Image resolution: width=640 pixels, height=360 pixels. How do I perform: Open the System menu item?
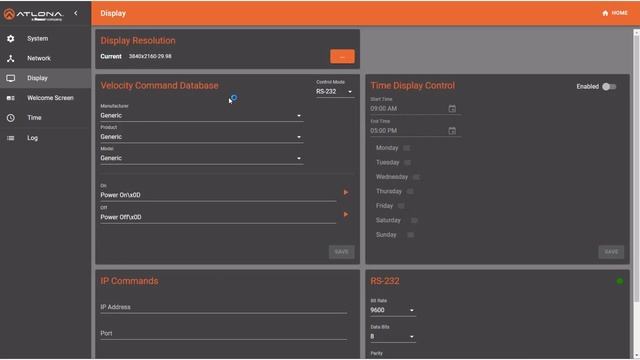pos(45,38)
